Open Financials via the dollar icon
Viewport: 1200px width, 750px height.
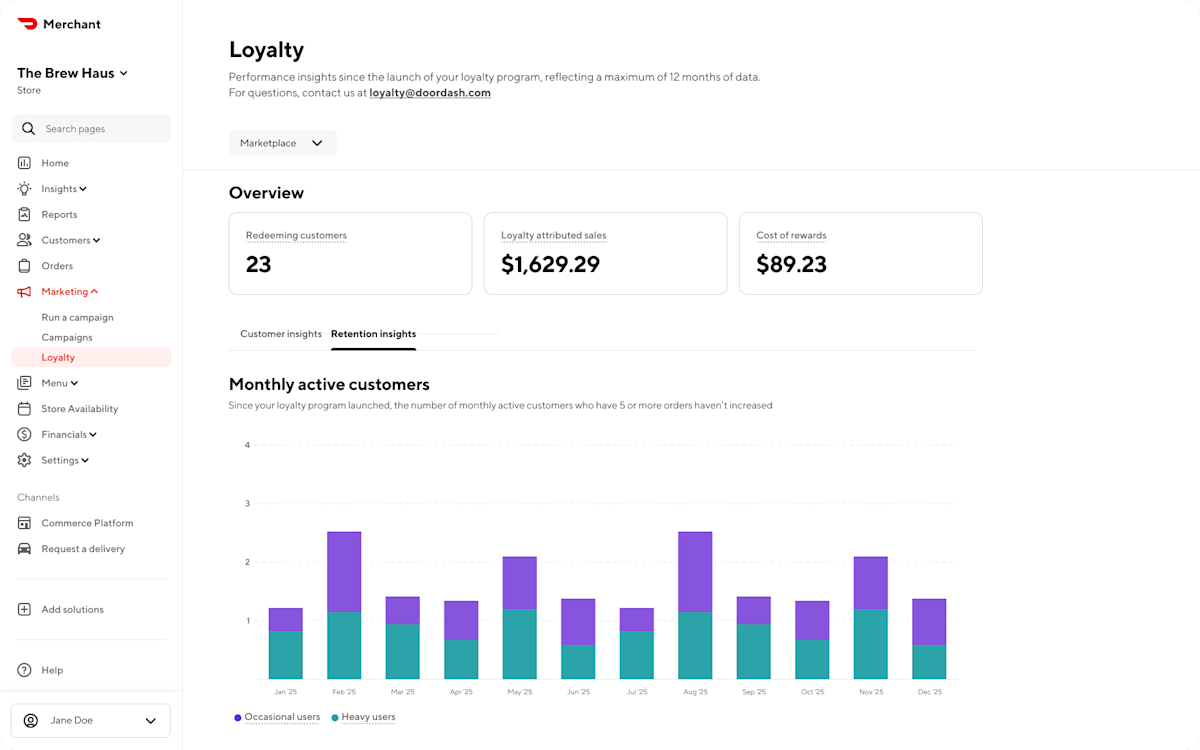click(x=23, y=434)
